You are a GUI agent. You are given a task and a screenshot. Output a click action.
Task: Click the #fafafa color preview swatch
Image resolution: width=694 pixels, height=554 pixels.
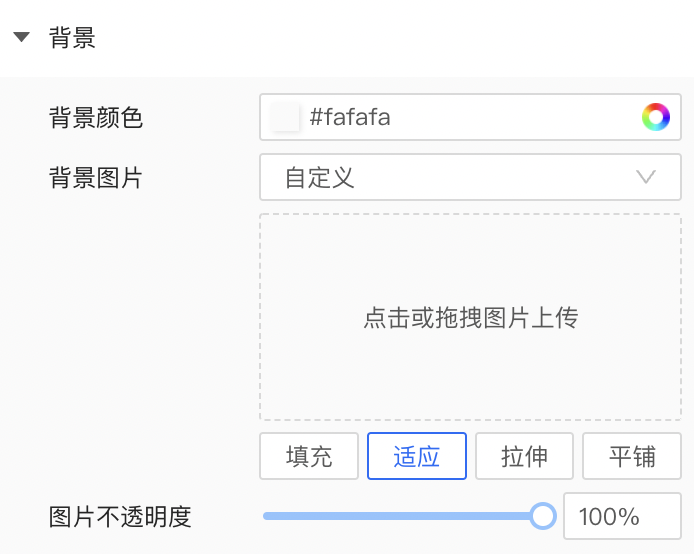click(x=285, y=117)
